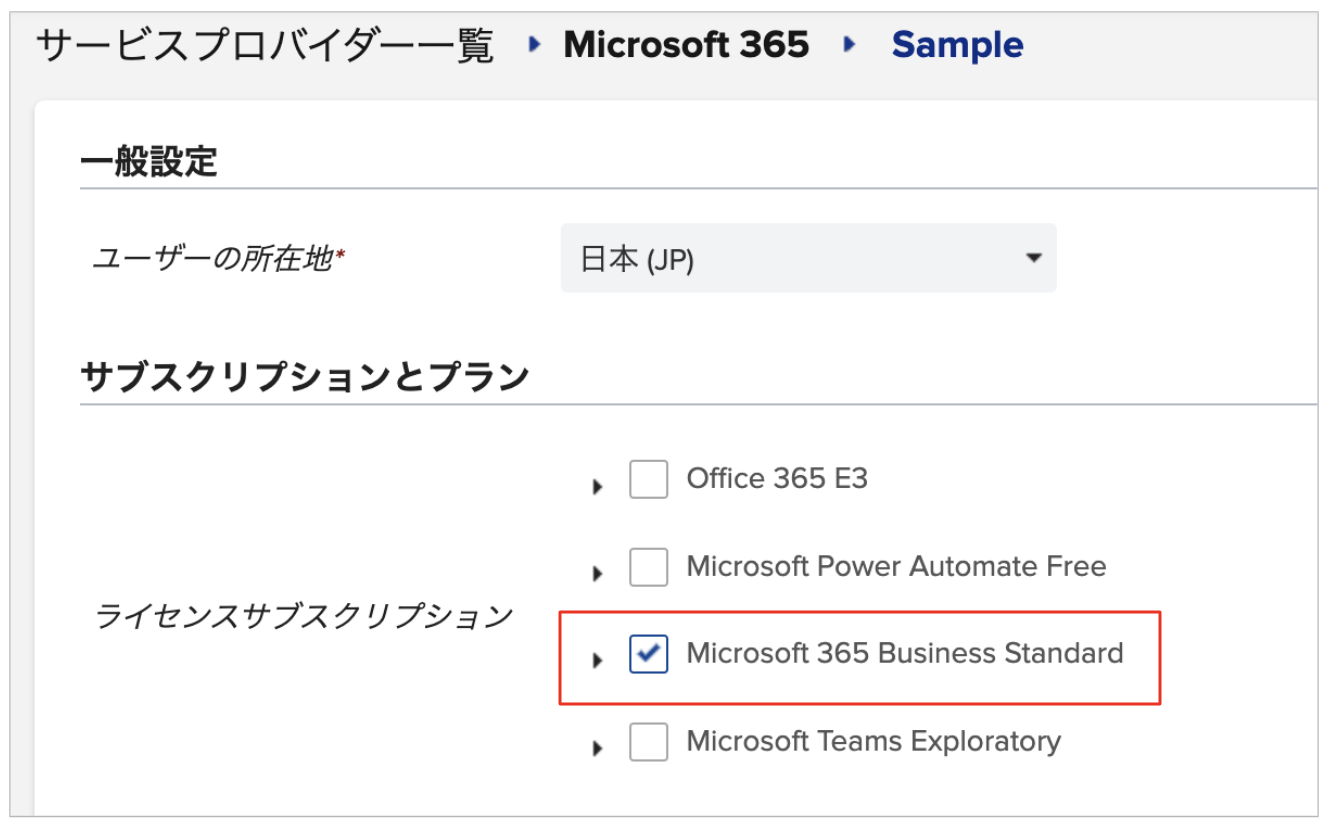The image size is (1332, 828).
Task: Click the Microsoft Teams Exploratory label
Action: 873,741
